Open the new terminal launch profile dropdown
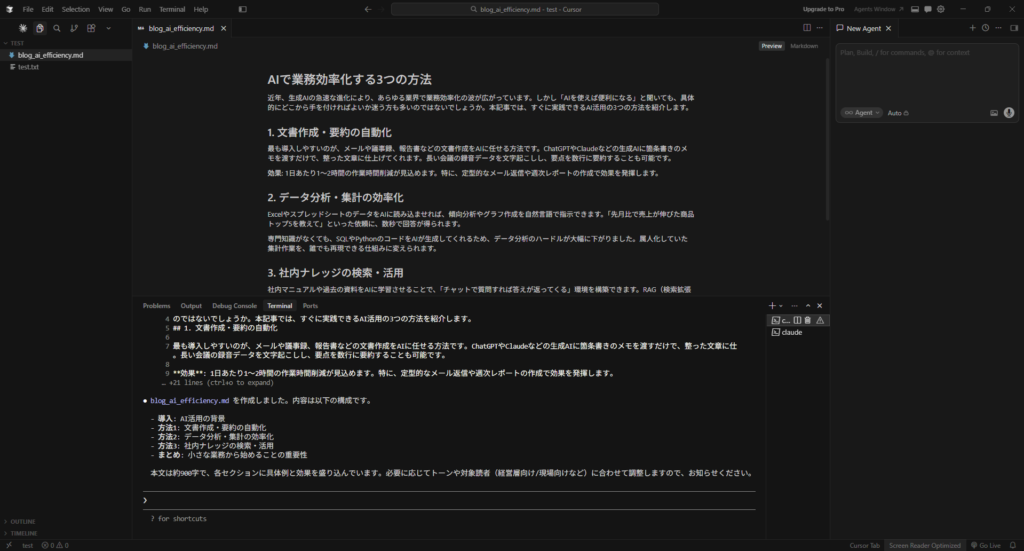The width and height of the screenshot is (1024, 551). tap(782, 306)
